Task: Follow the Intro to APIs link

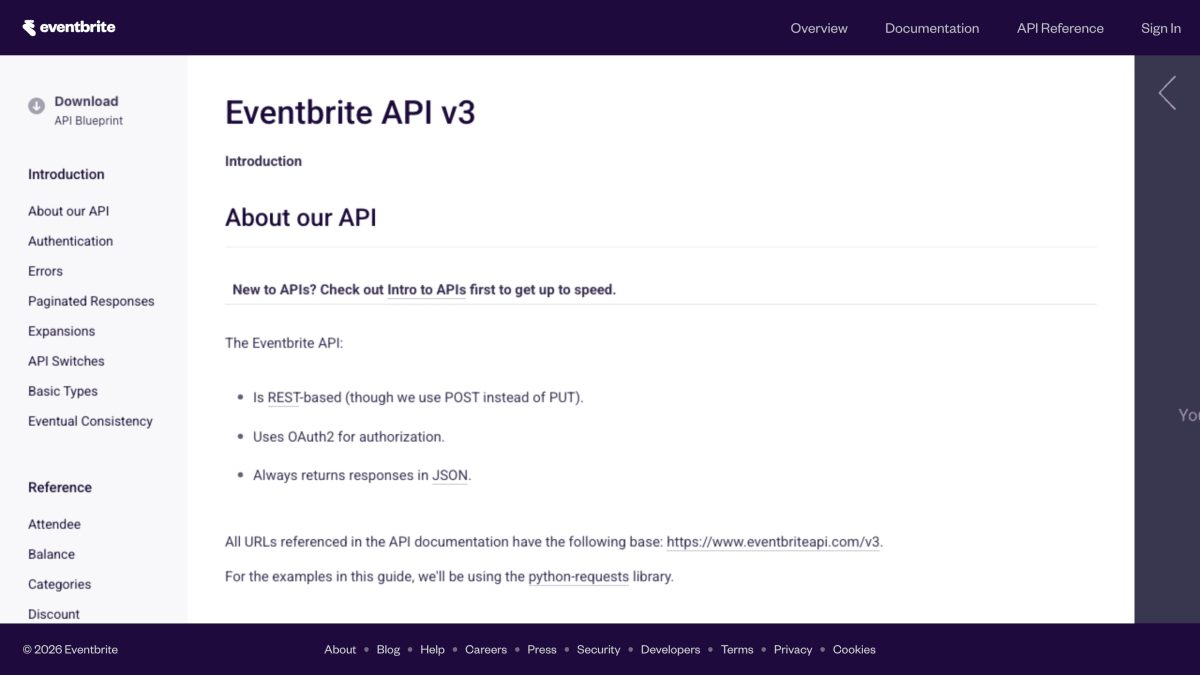Action: pos(426,290)
